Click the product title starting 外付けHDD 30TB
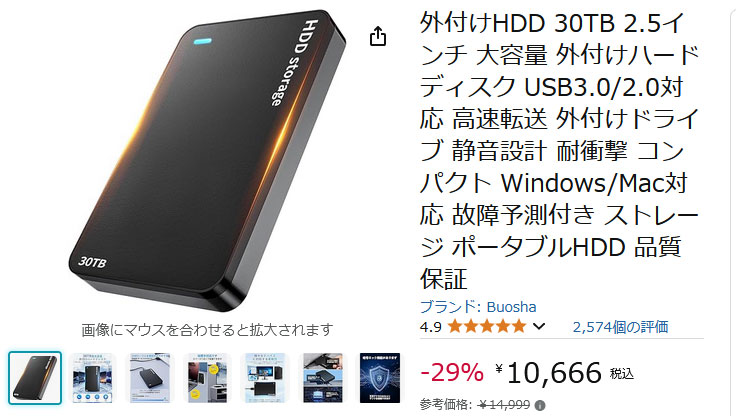This screenshot has width=736, height=416. pos(560,151)
